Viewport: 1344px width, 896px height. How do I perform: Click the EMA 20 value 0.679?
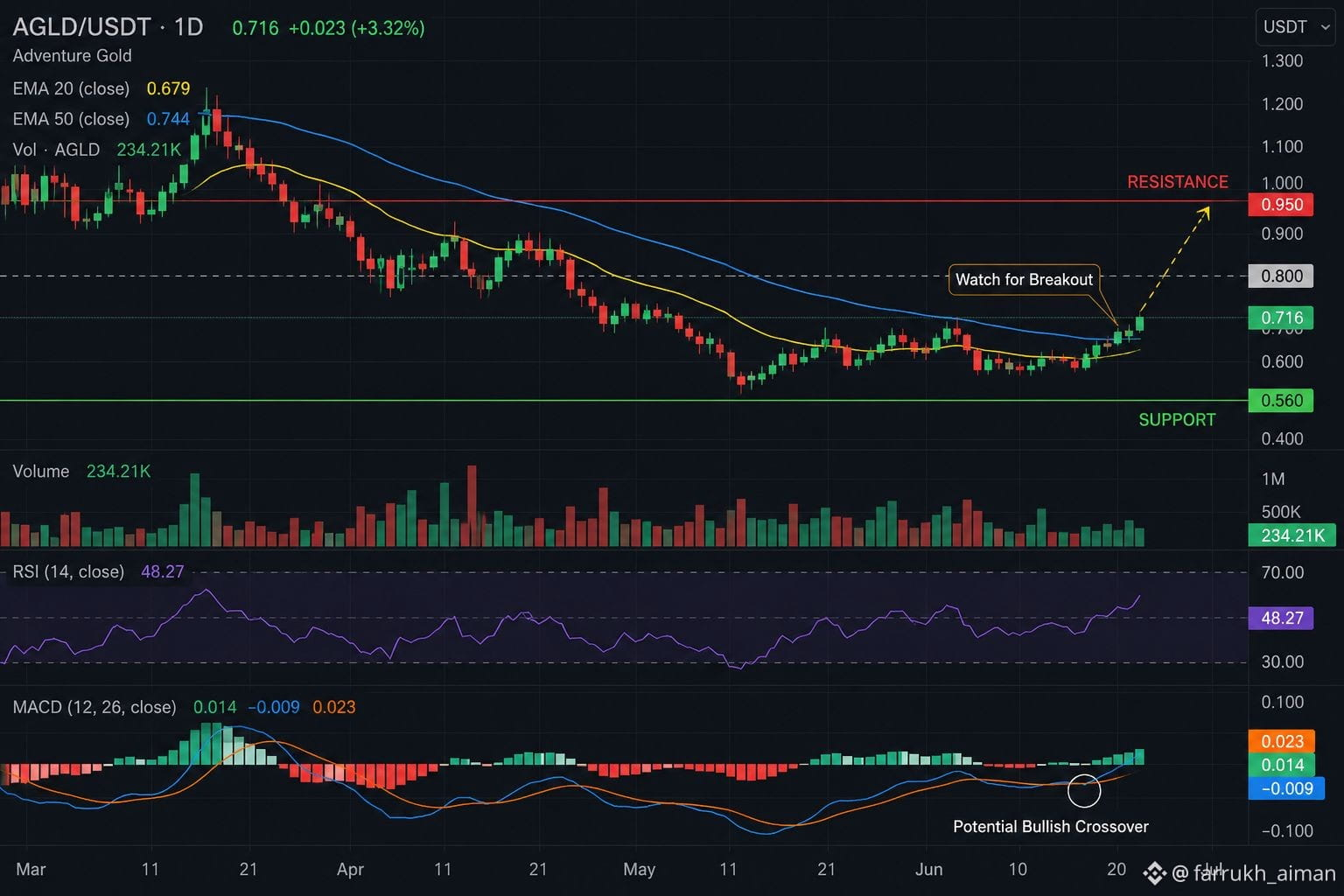[168, 88]
